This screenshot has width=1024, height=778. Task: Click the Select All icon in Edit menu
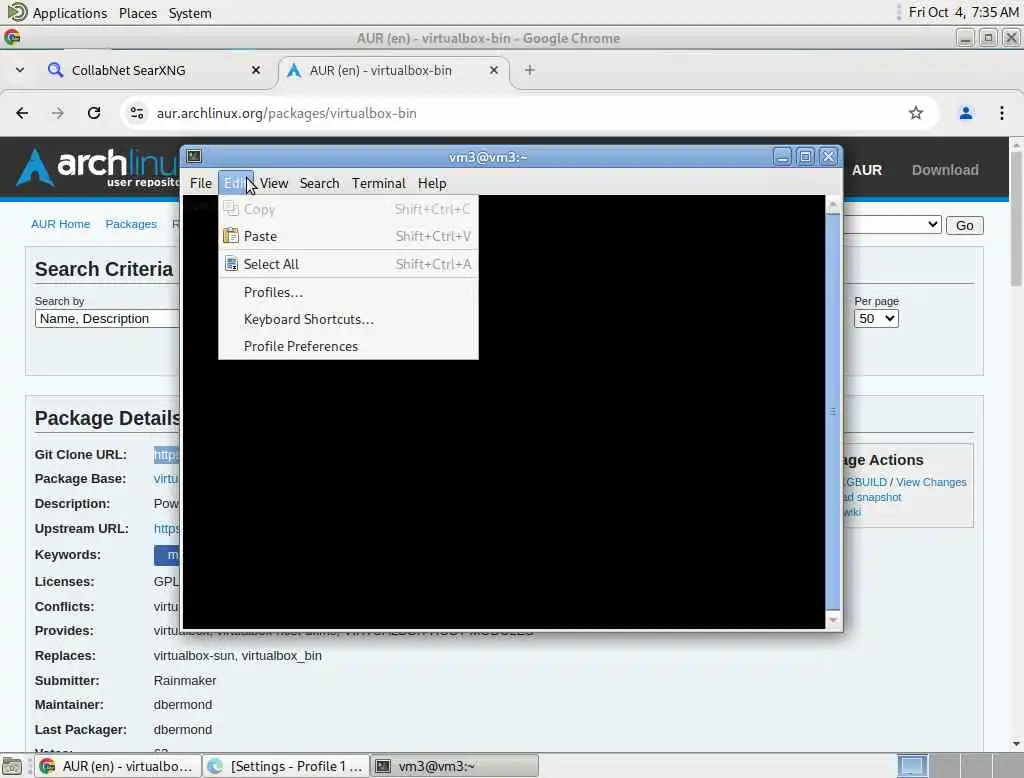click(231, 264)
